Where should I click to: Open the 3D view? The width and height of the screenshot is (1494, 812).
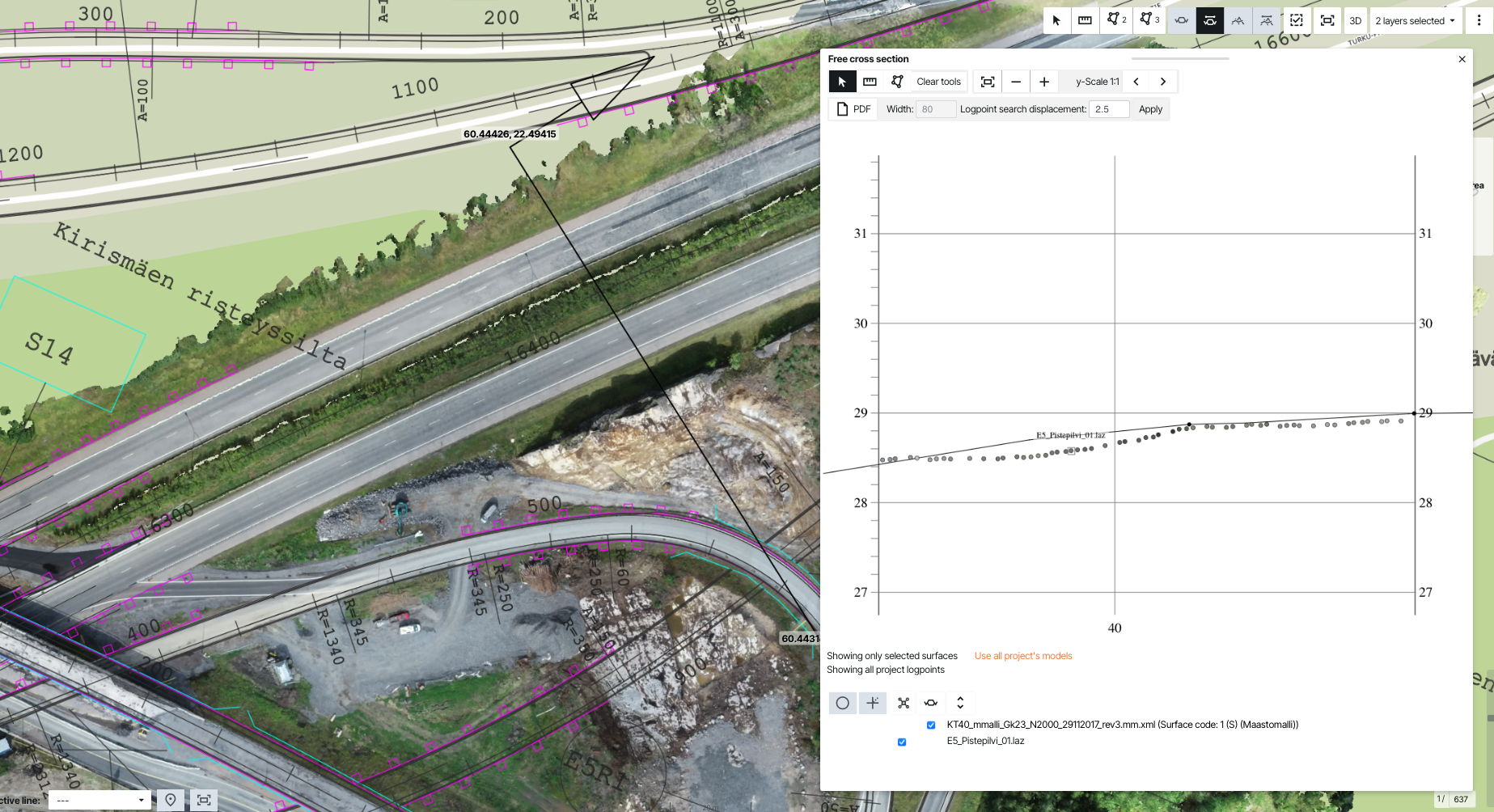pyautogui.click(x=1355, y=20)
